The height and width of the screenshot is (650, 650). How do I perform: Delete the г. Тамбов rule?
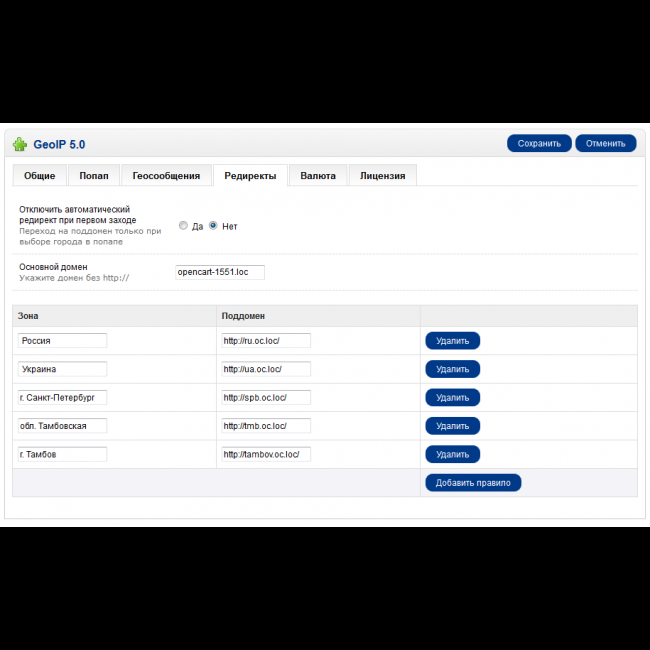[x=452, y=454]
